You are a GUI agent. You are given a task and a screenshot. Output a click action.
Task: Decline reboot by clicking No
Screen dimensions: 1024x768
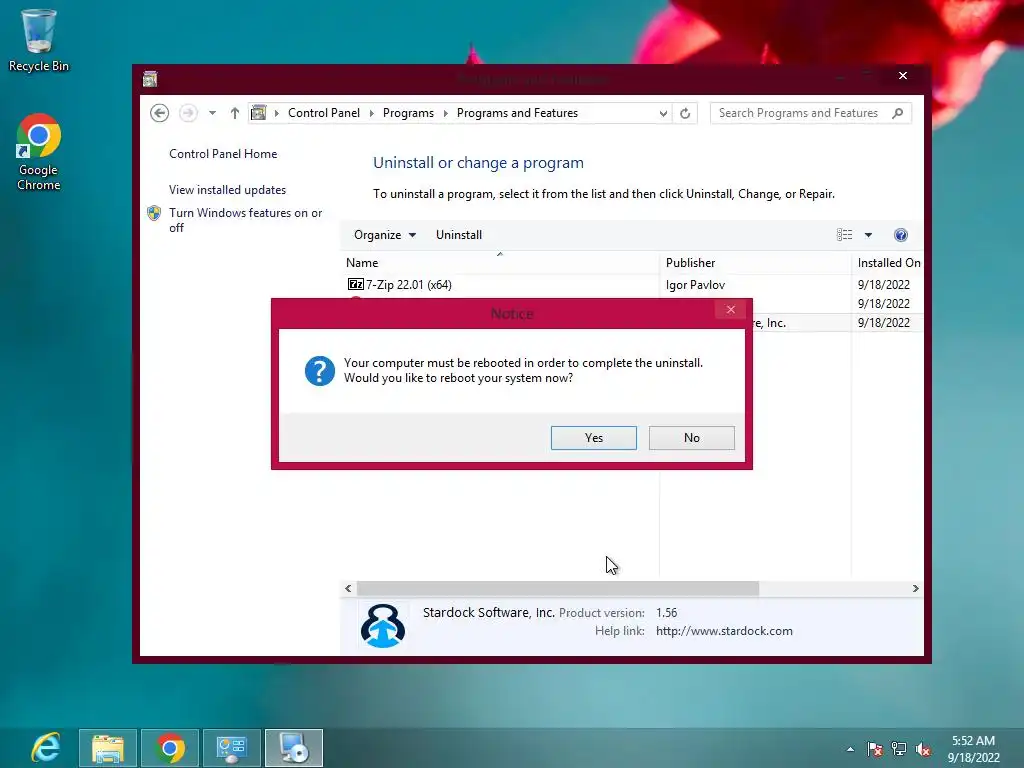click(x=692, y=438)
